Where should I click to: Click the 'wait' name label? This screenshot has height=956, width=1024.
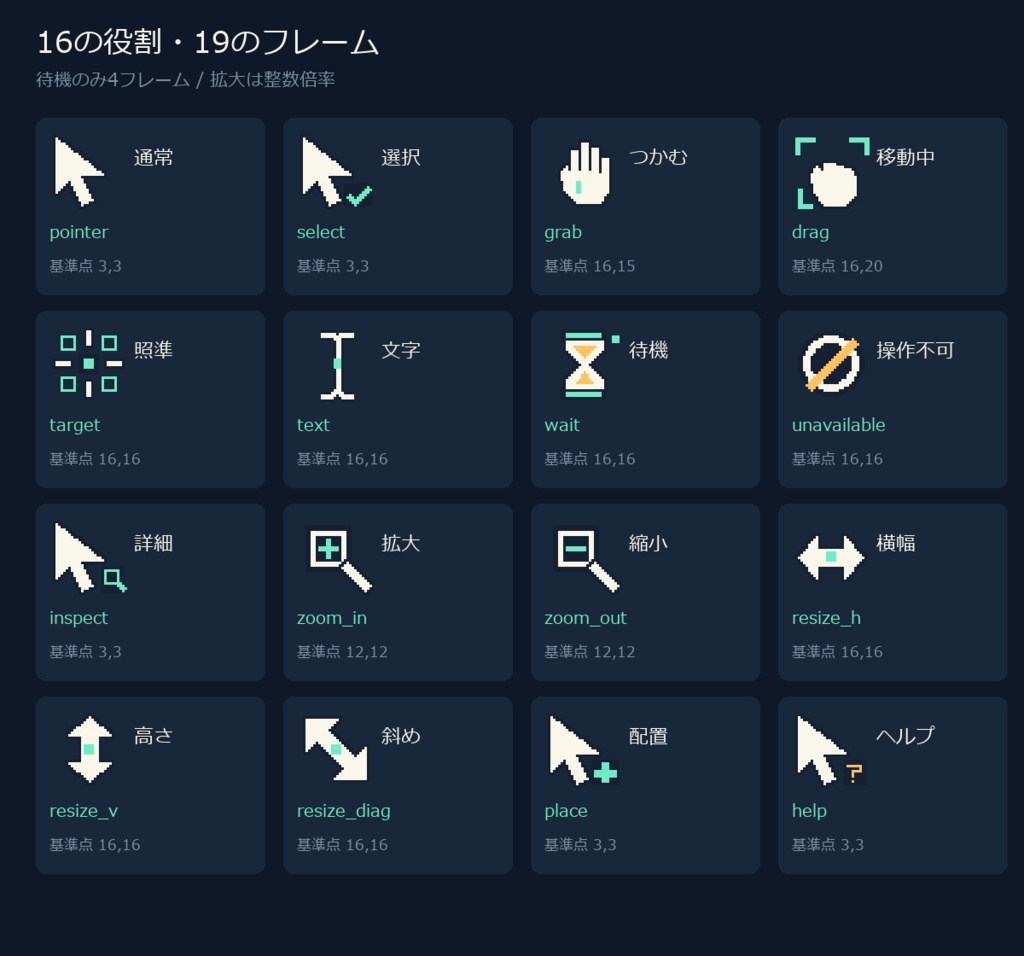(x=562, y=425)
